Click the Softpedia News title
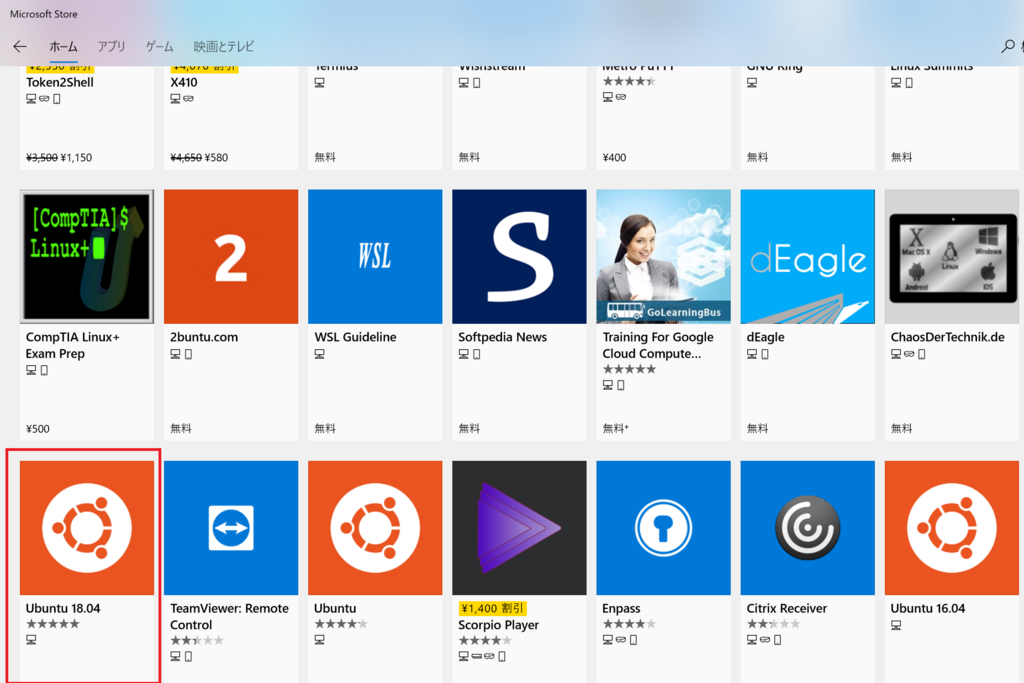1024x683 pixels. pos(502,337)
